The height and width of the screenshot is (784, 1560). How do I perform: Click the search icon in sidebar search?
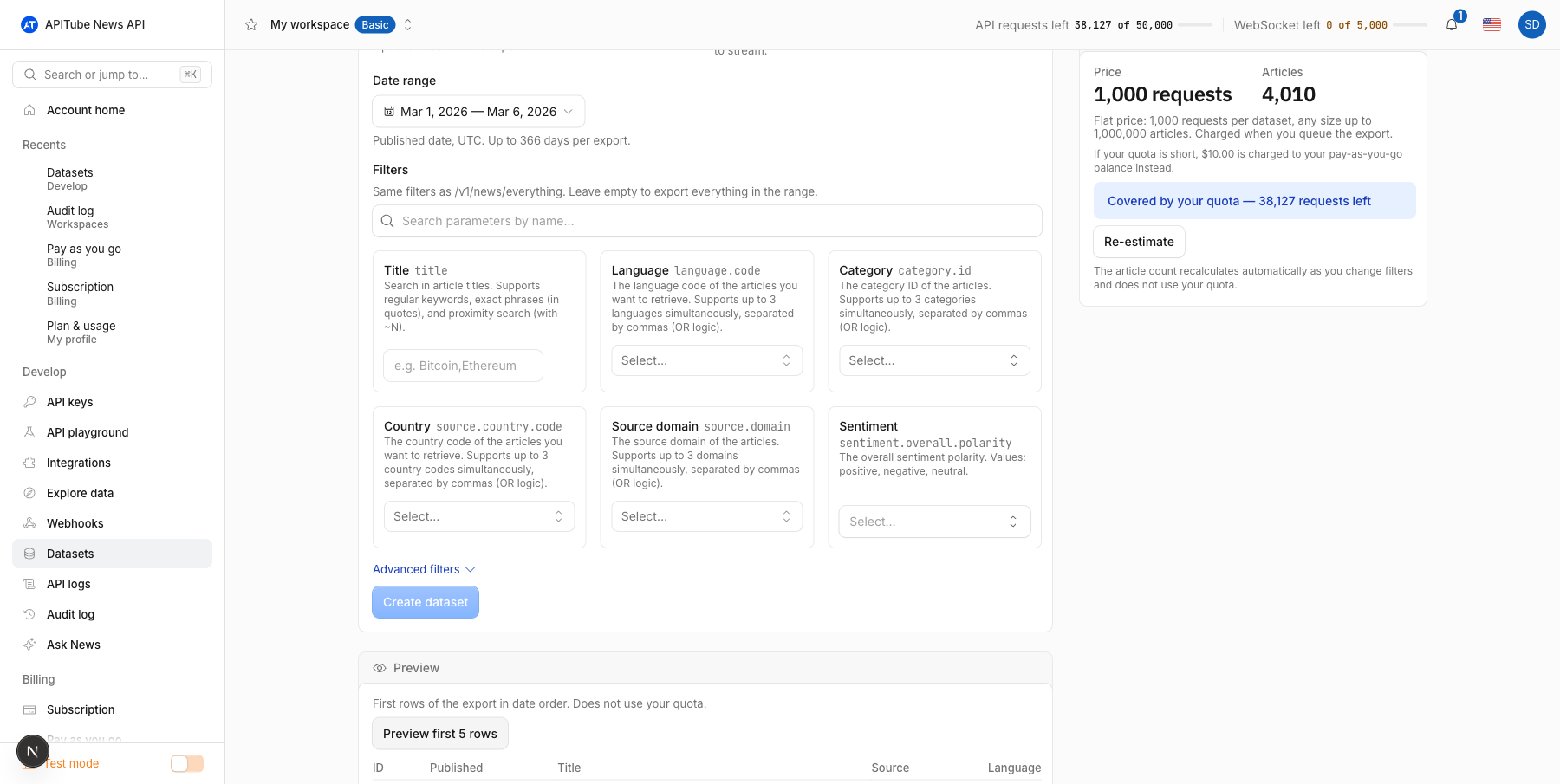click(x=30, y=75)
